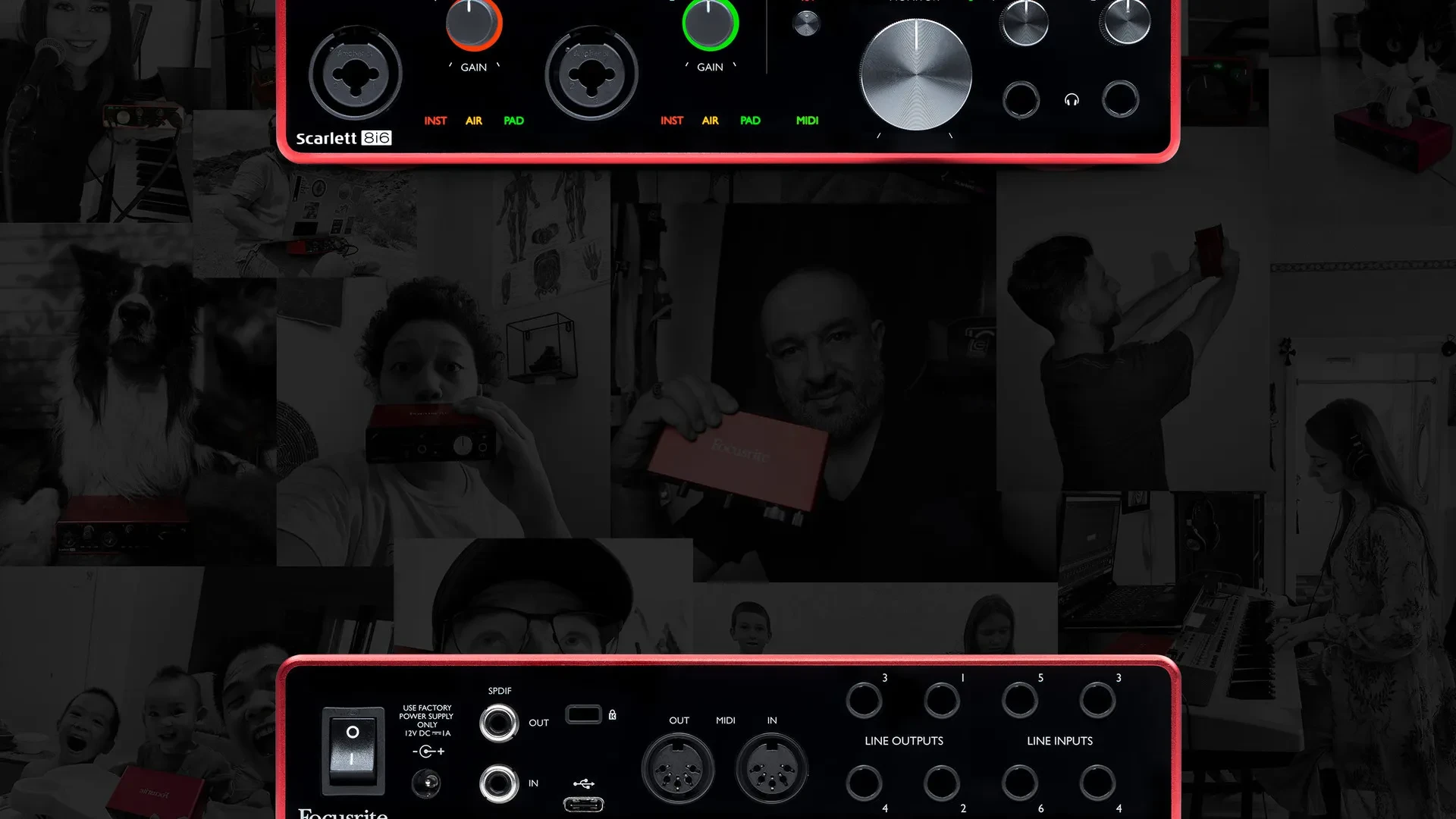Click the SPDIF OUT coaxial jack

click(x=498, y=723)
